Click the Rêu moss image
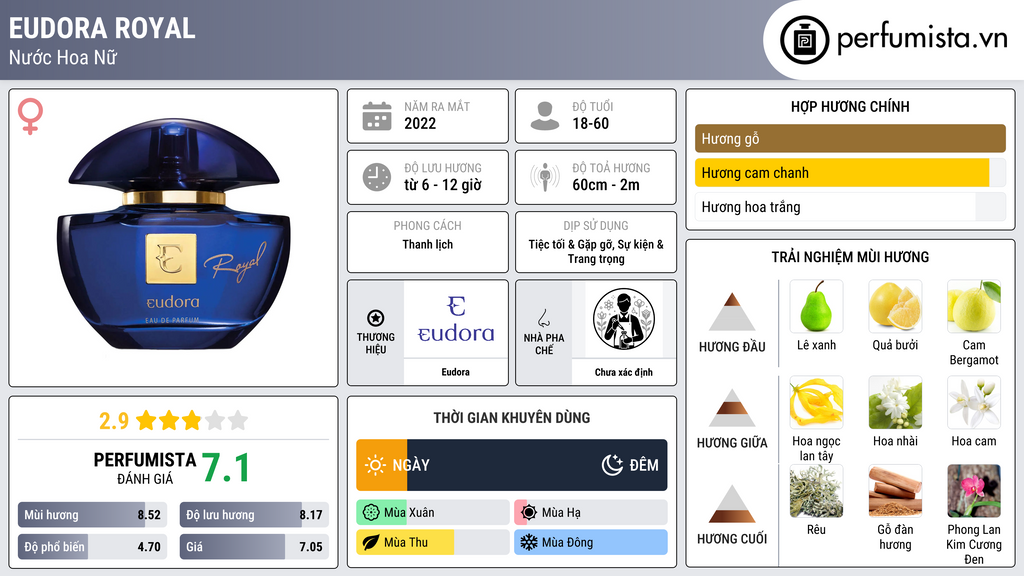This screenshot has width=1024, height=576. click(x=816, y=491)
